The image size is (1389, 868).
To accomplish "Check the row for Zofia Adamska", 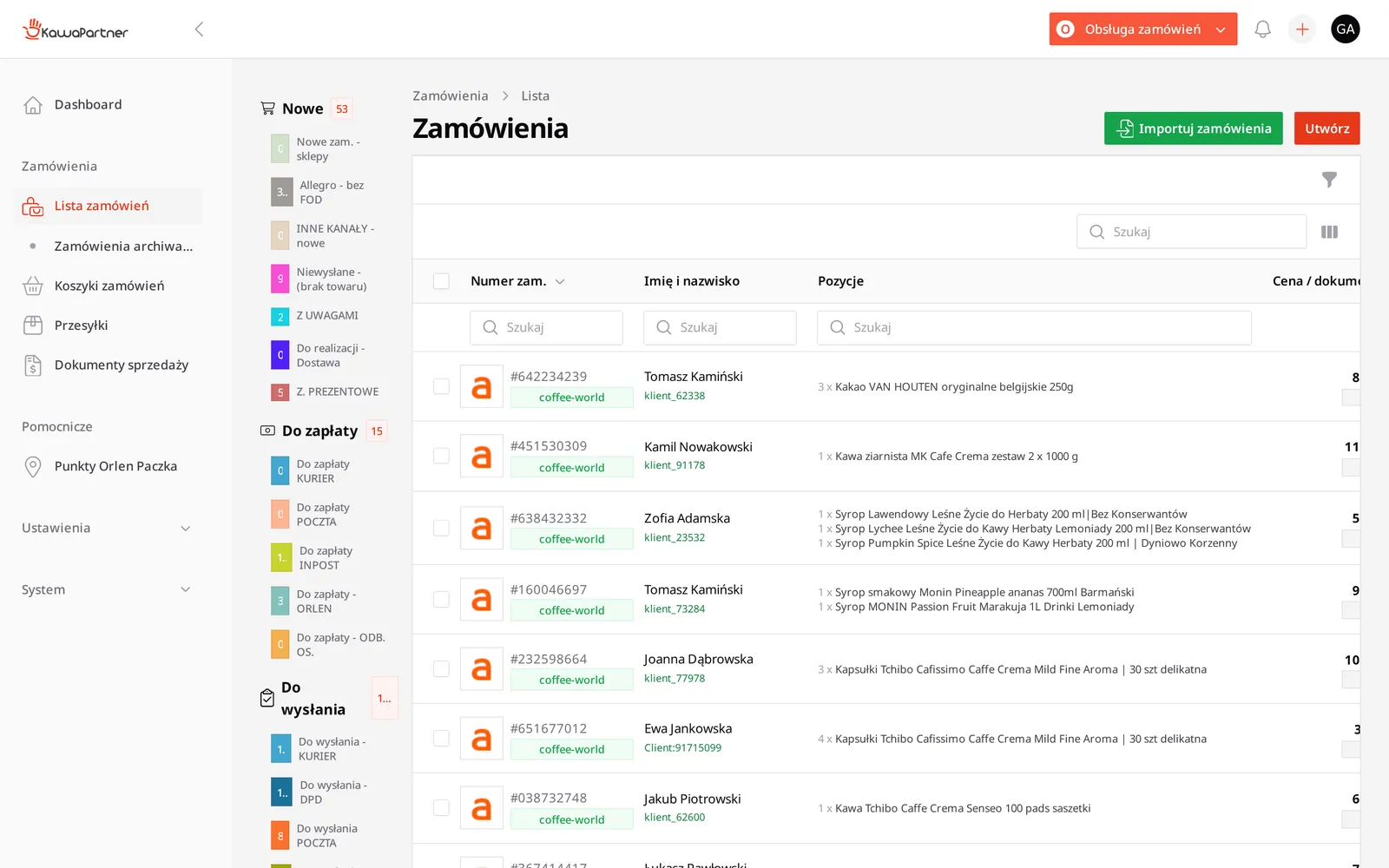I will click(x=441, y=528).
